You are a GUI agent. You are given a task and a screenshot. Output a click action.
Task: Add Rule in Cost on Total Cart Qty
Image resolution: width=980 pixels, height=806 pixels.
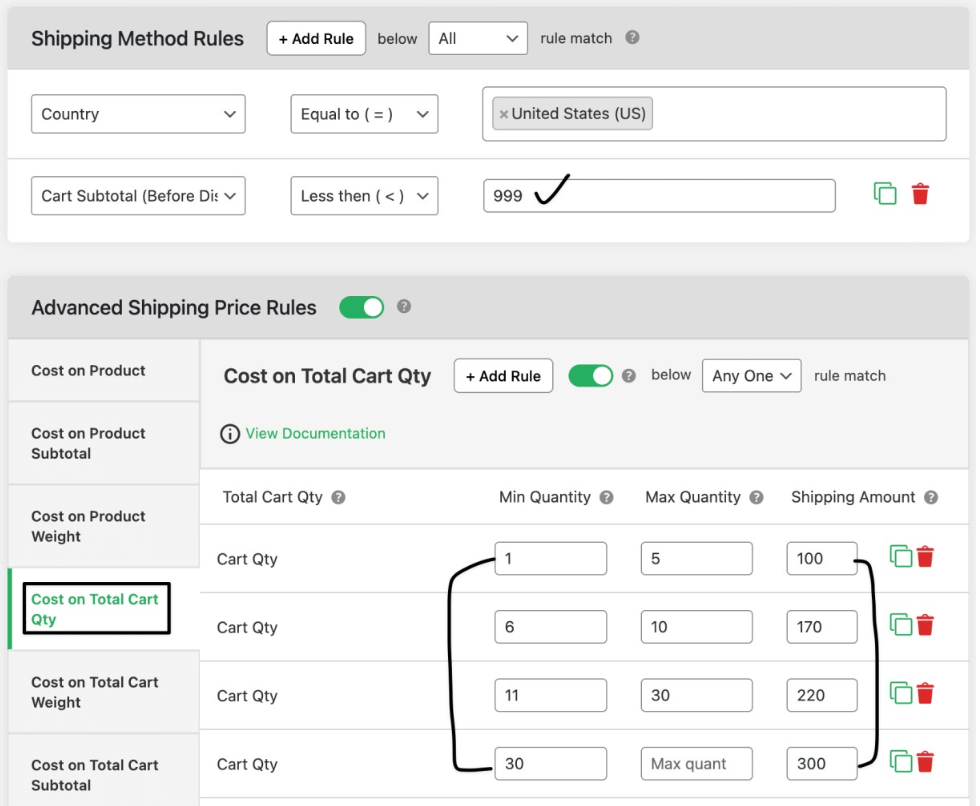click(x=503, y=376)
